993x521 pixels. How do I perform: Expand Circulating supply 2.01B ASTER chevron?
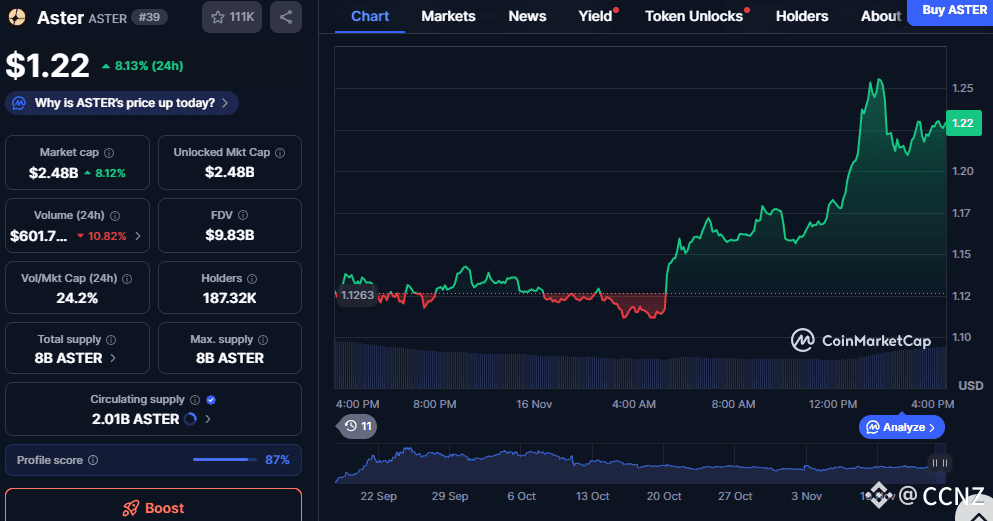pyautogui.click(x=207, y=419)
